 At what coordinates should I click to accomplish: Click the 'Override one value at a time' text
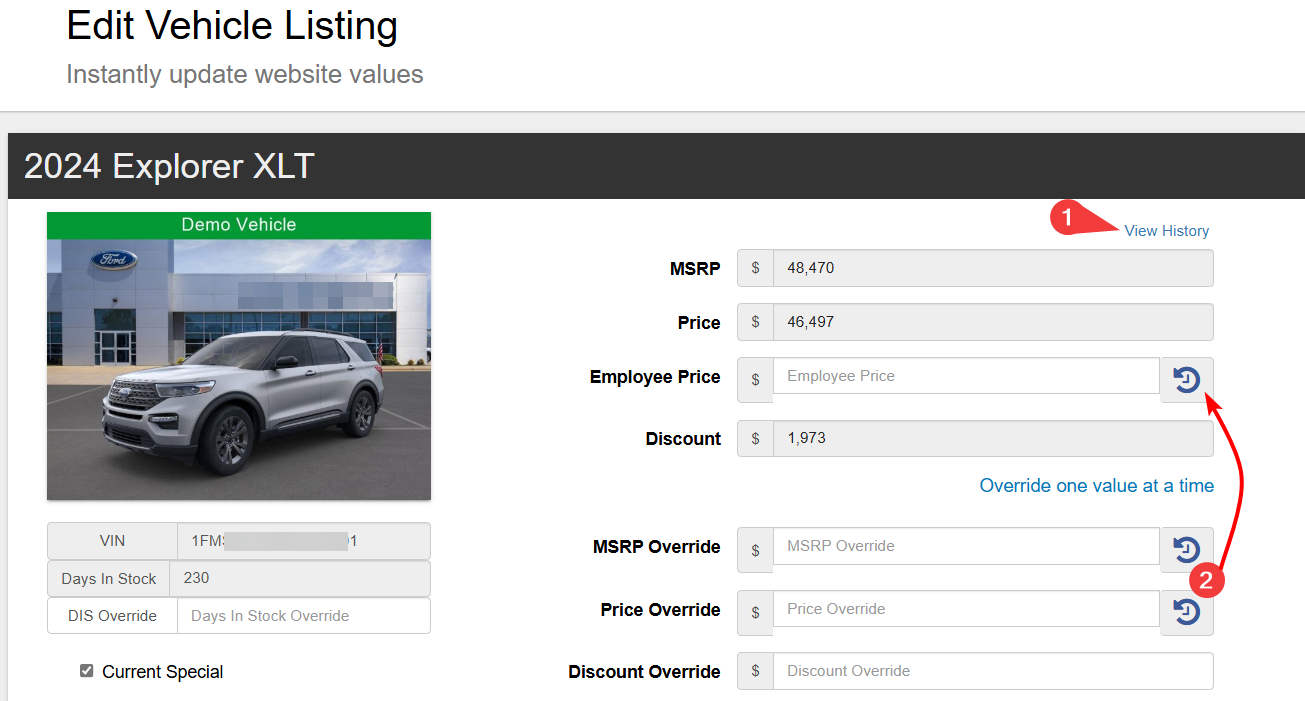pyautogui.click(x=1097, y=486)
